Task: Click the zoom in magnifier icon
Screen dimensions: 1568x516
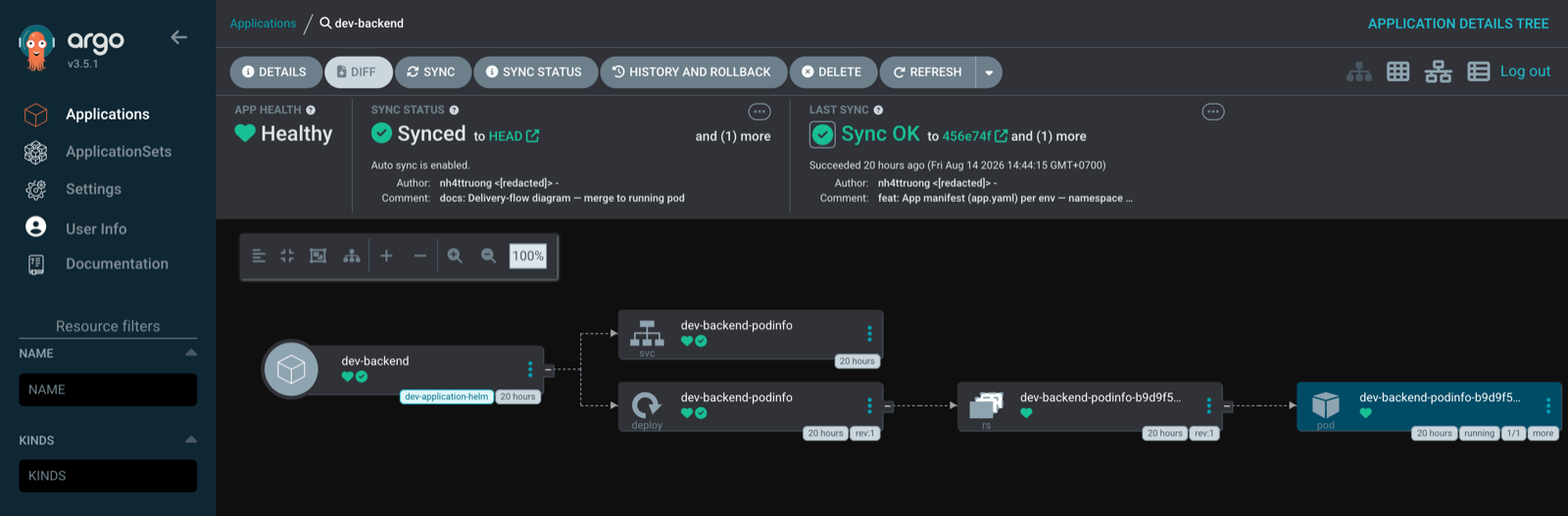Action: coord(455,256)
